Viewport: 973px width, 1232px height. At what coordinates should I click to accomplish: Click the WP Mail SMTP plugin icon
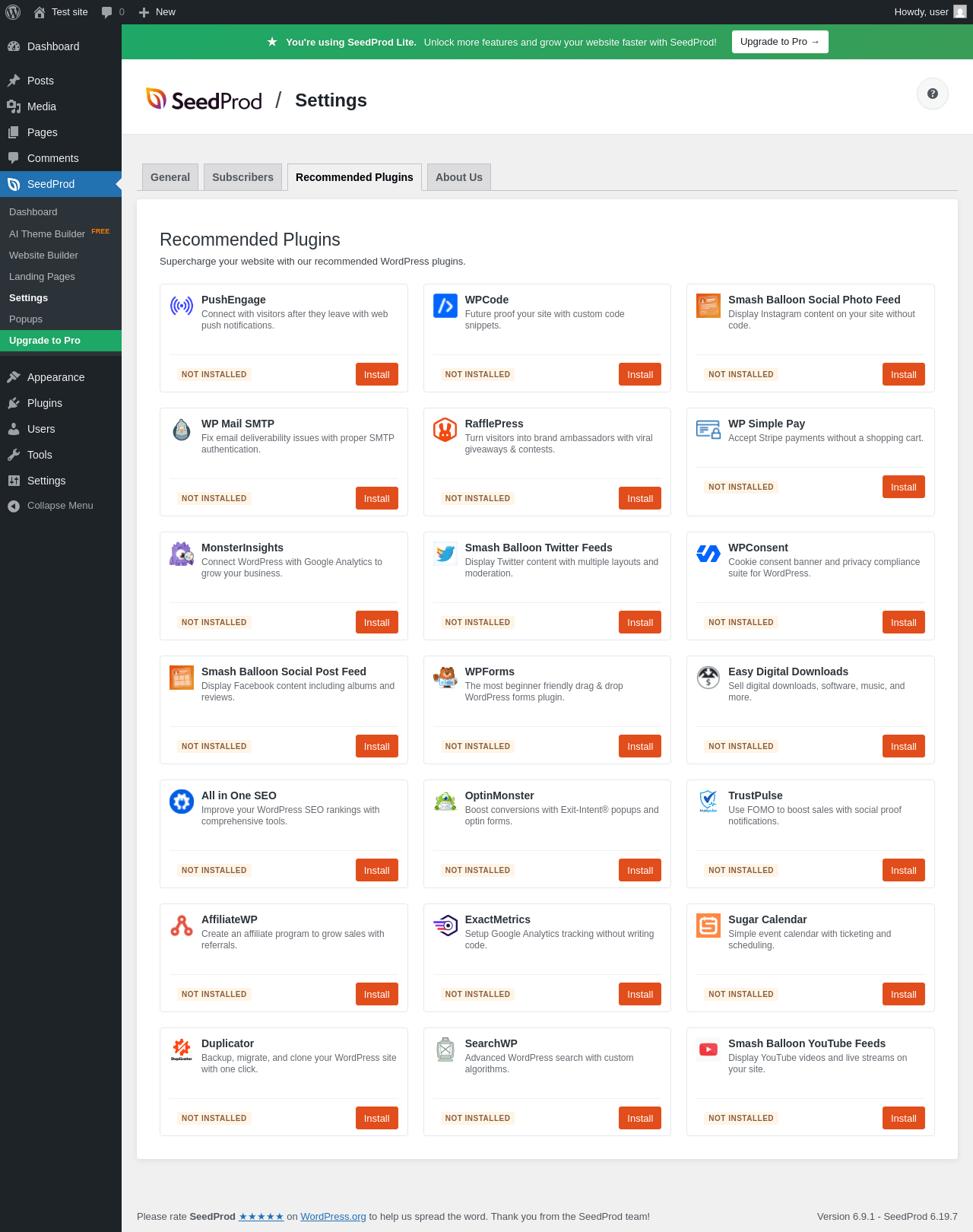[x=182, y=430]
